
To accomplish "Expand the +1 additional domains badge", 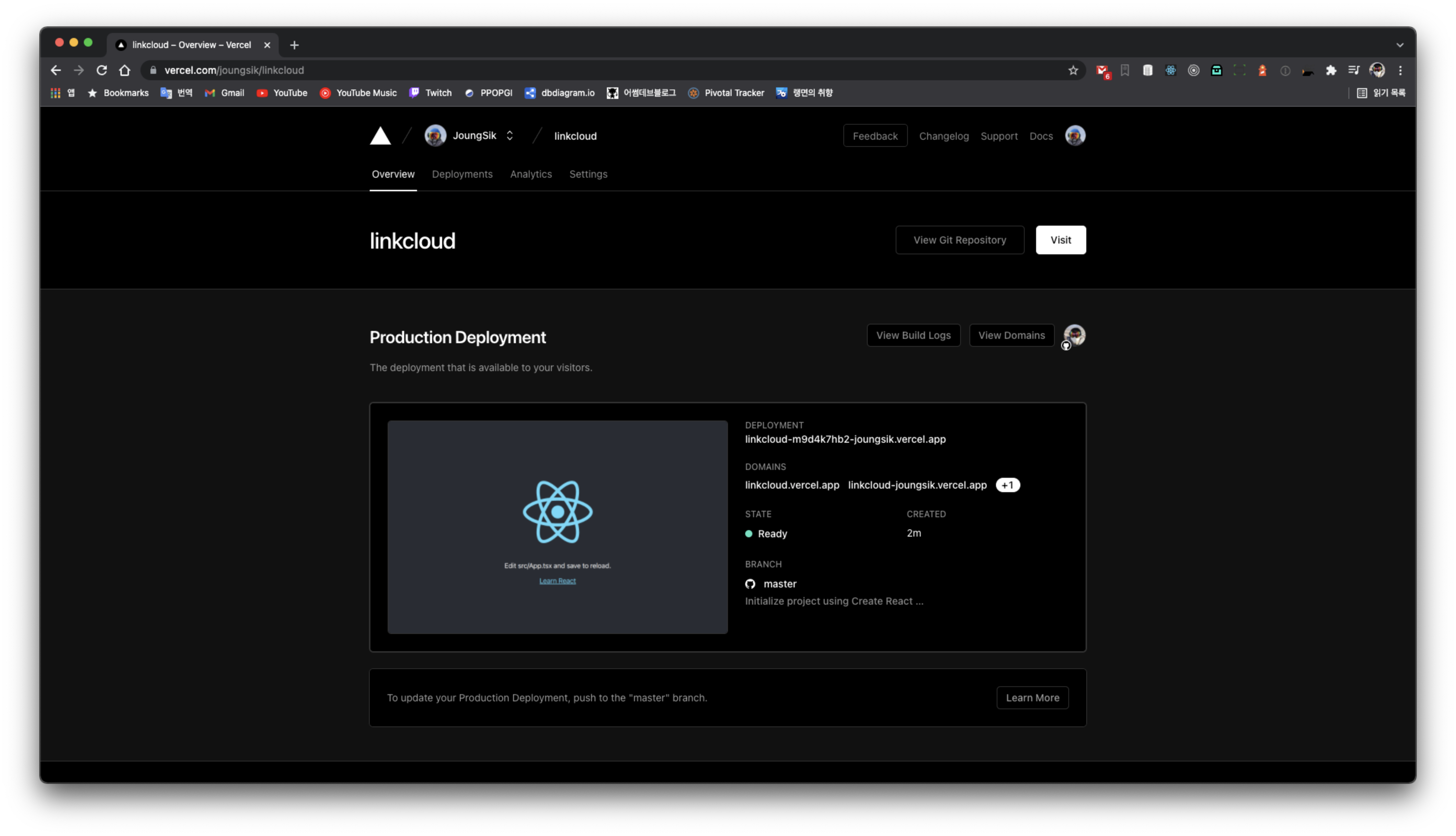I will click(x=1007, y=485).
